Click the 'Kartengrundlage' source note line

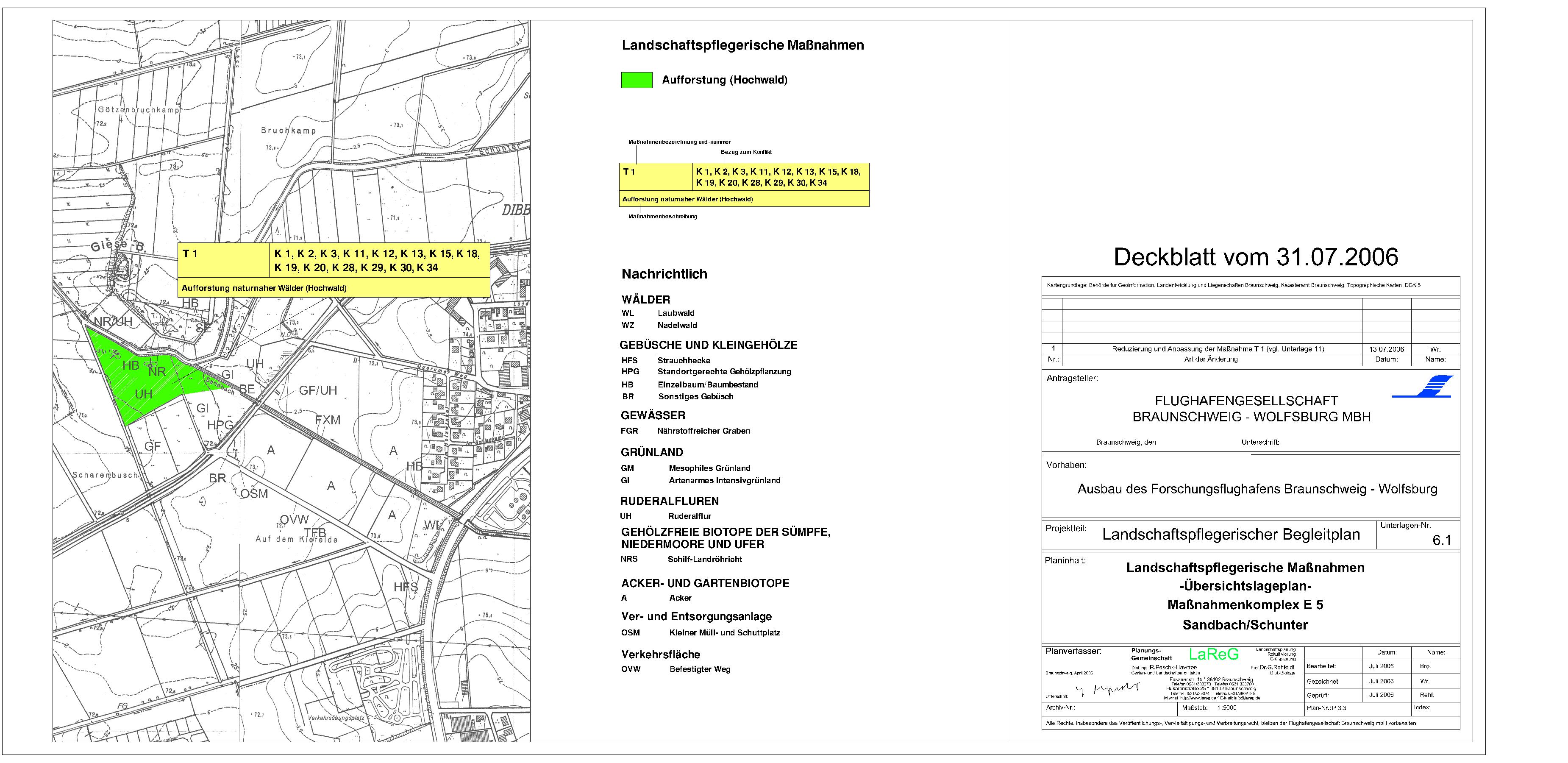[1234, 286]
